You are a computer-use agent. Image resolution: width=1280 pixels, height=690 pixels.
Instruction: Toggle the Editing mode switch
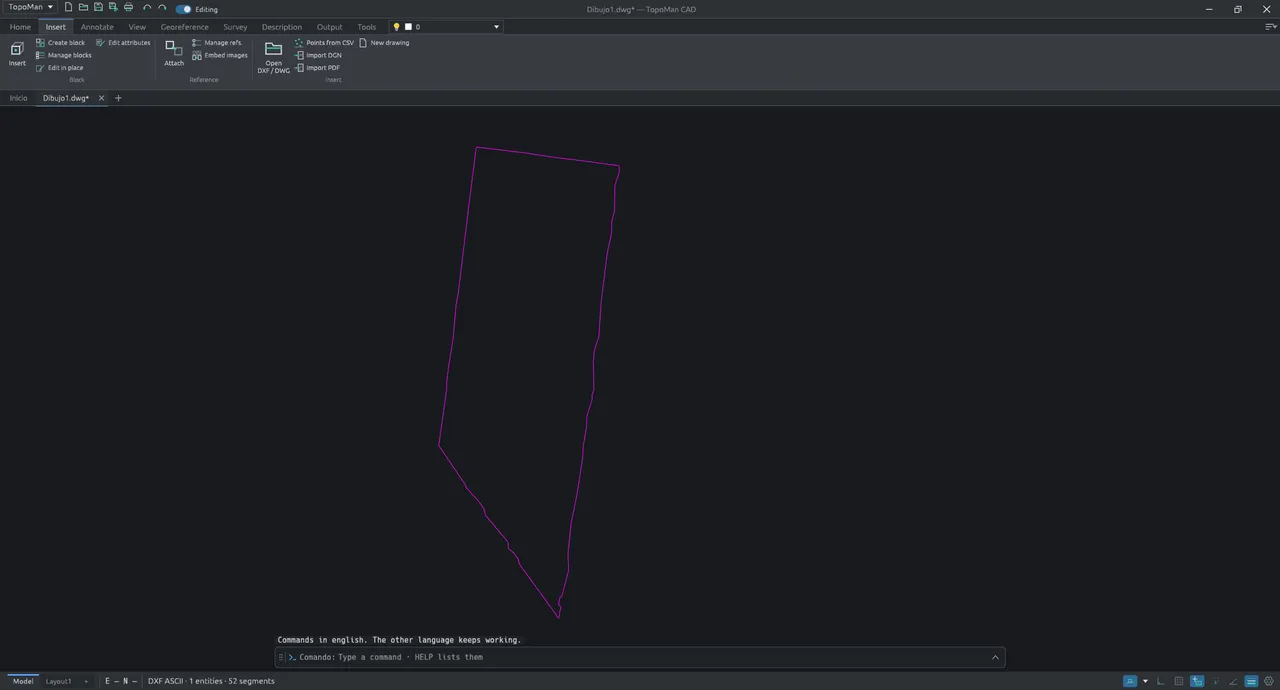(x=183, y=9)
